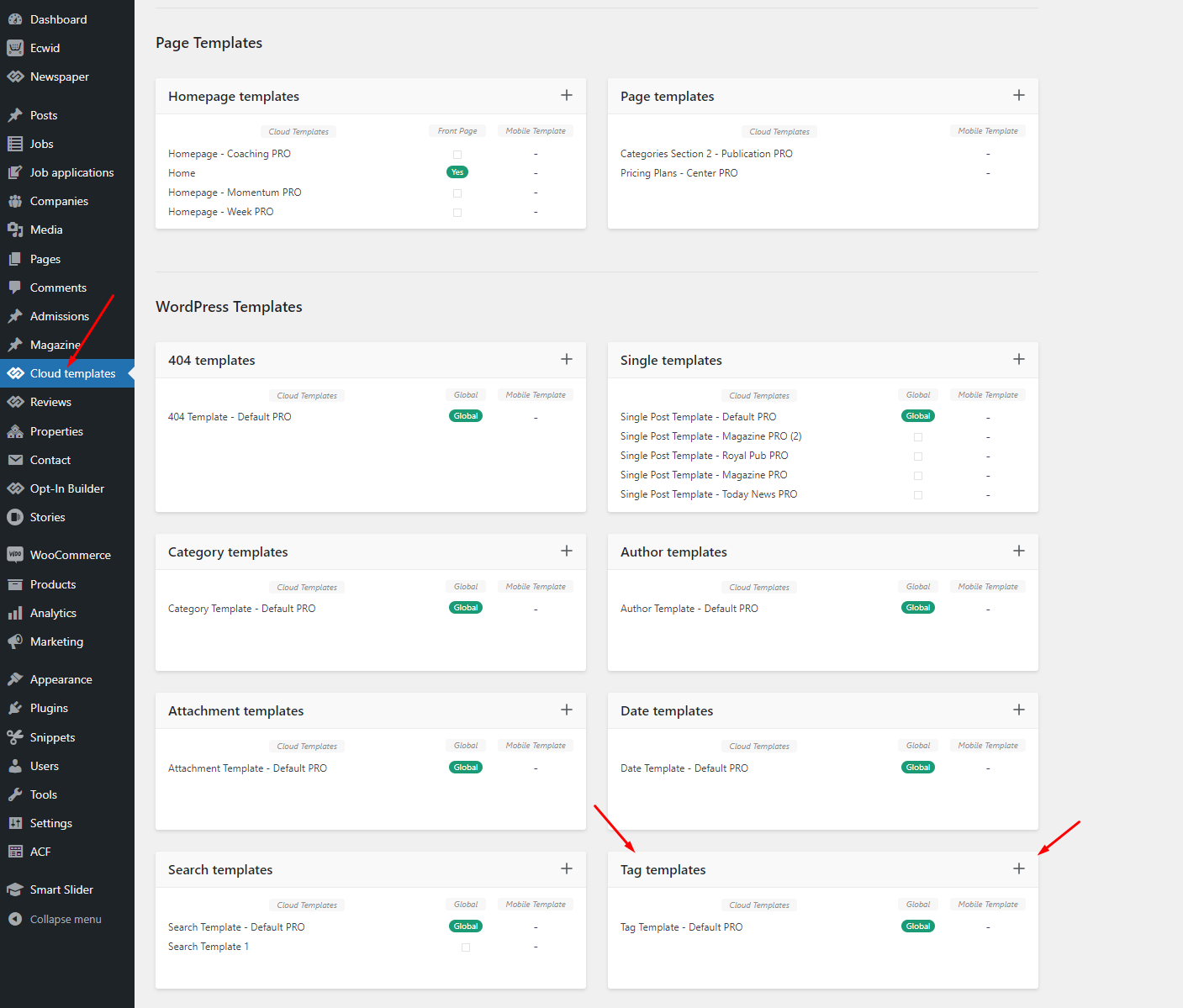
Task: Add a new 404 template with plus
Action: pos(567,359)
